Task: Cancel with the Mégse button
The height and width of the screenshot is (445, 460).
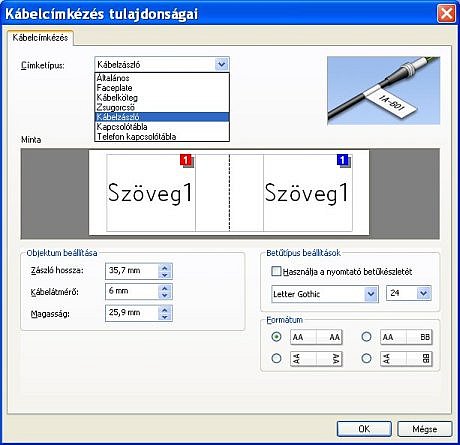Action: click(425, 429)
